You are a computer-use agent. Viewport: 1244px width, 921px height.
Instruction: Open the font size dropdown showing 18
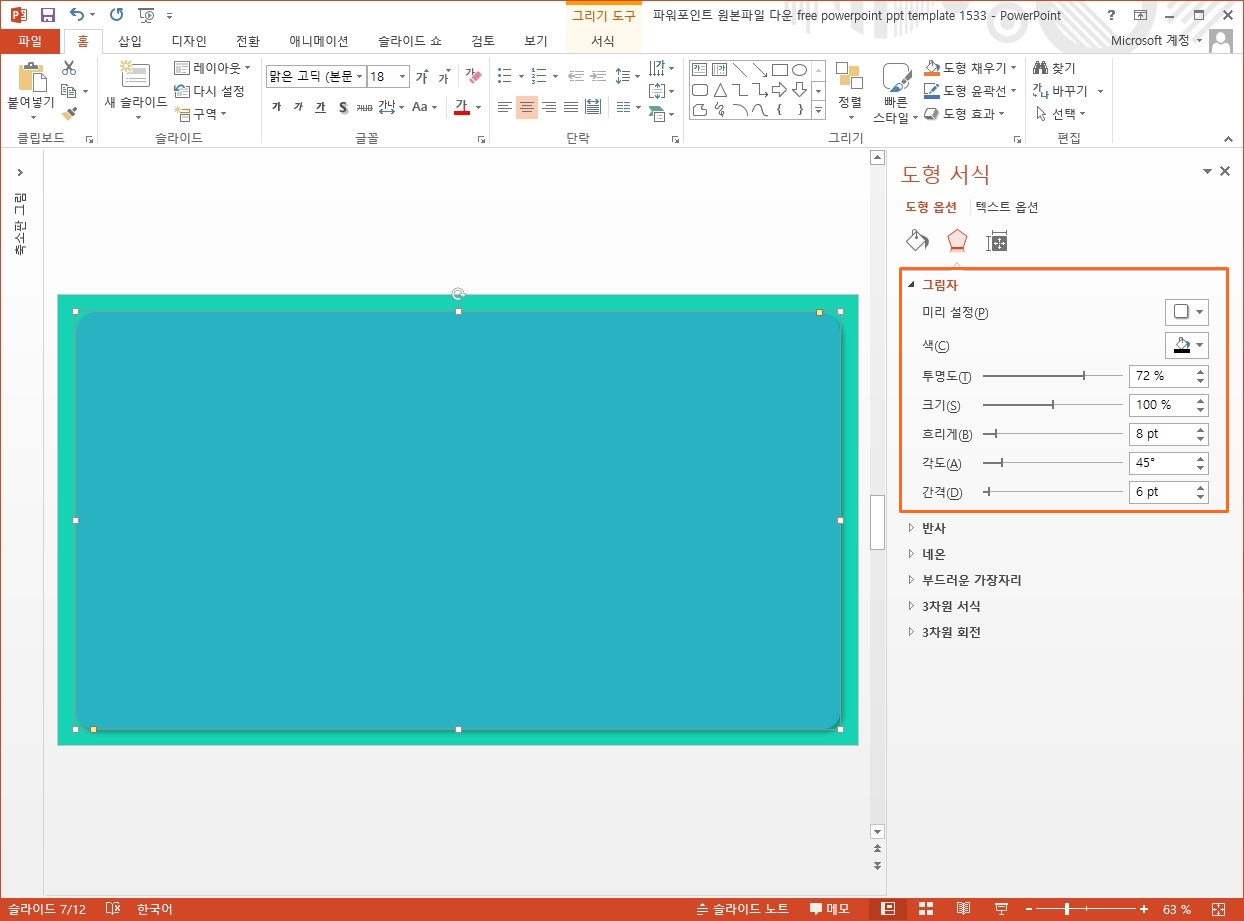[403, 77]
